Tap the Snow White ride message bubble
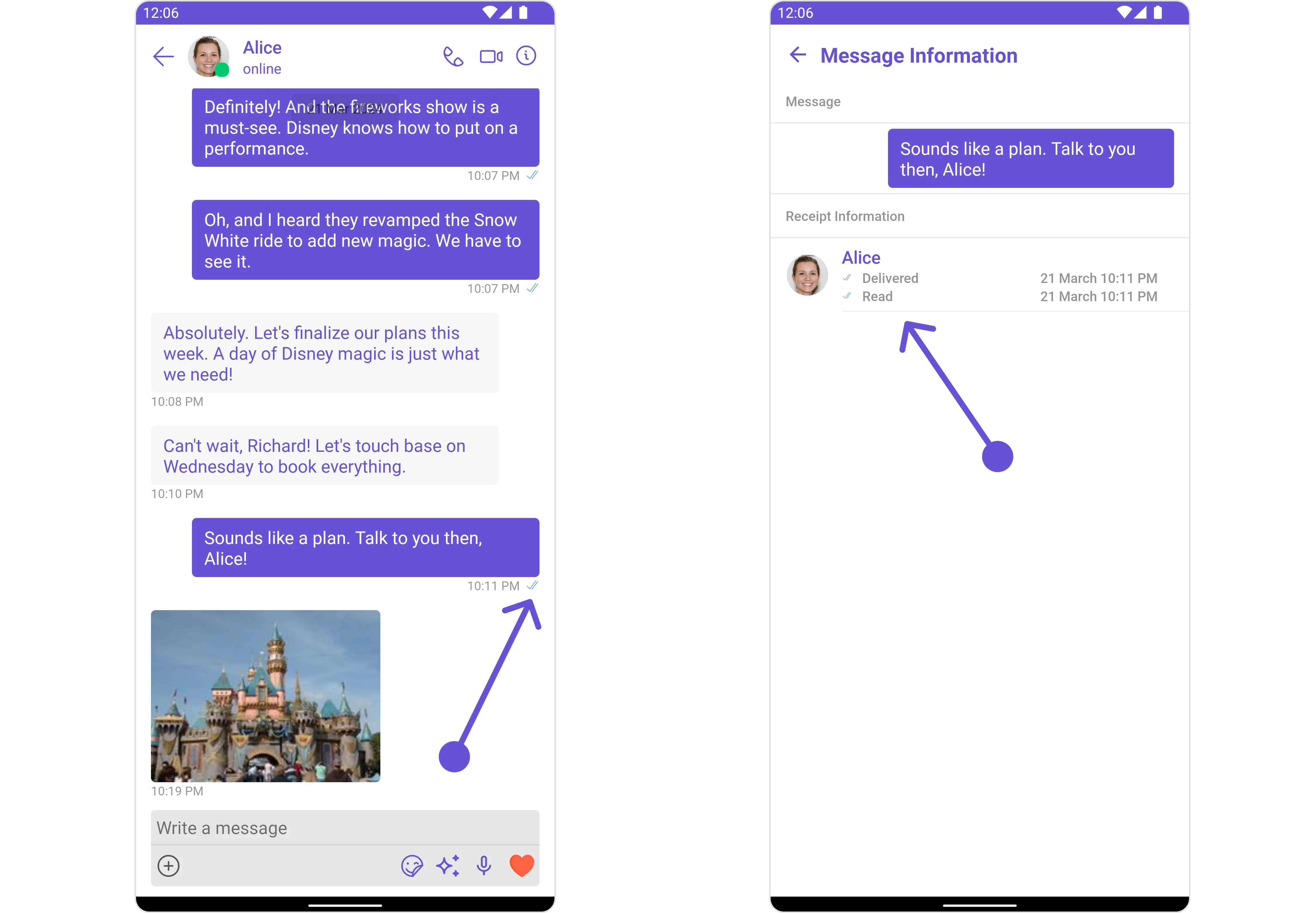Viewport: 1316px width, 913px height. (365, 240)
